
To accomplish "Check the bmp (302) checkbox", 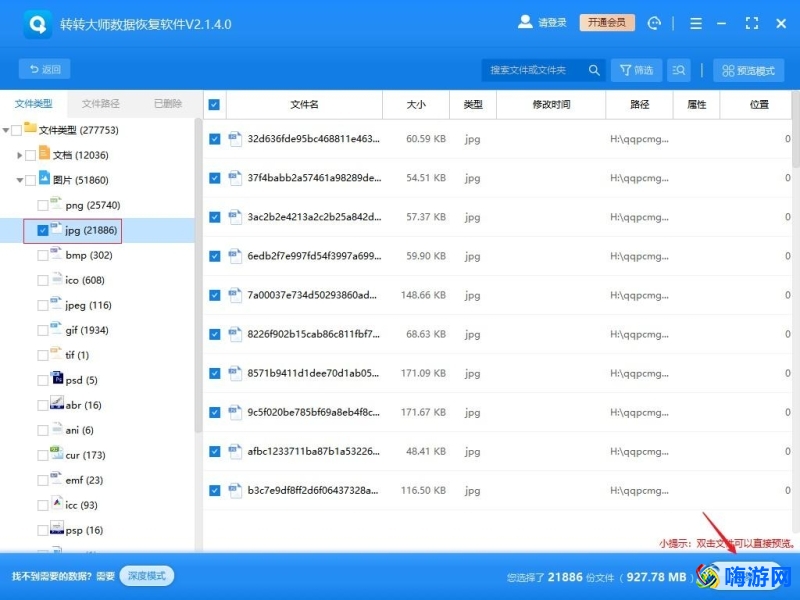I will (43, 256).
